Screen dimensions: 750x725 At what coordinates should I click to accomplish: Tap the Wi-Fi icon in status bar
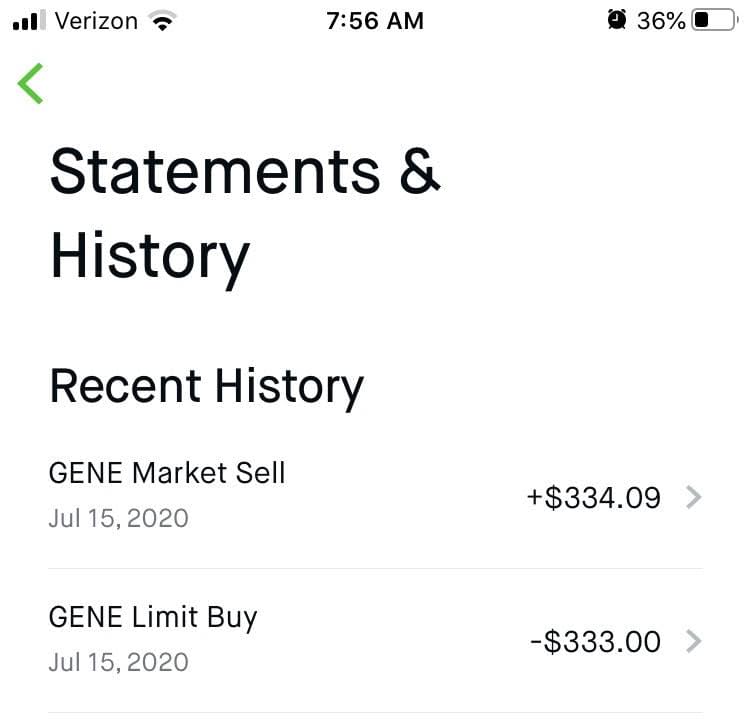point(158,20)
